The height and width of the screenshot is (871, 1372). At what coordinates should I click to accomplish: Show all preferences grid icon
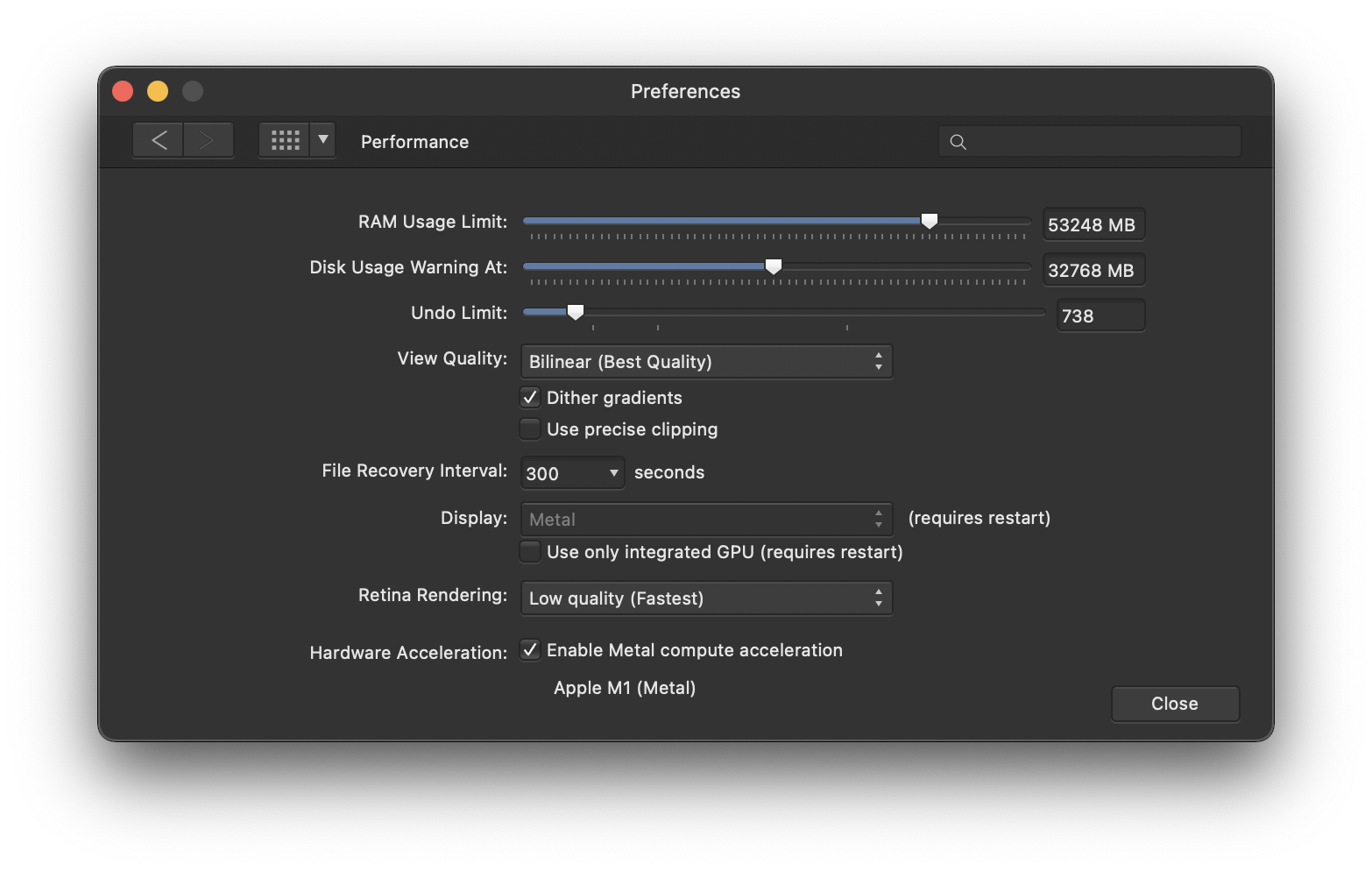tap(285, 140)
